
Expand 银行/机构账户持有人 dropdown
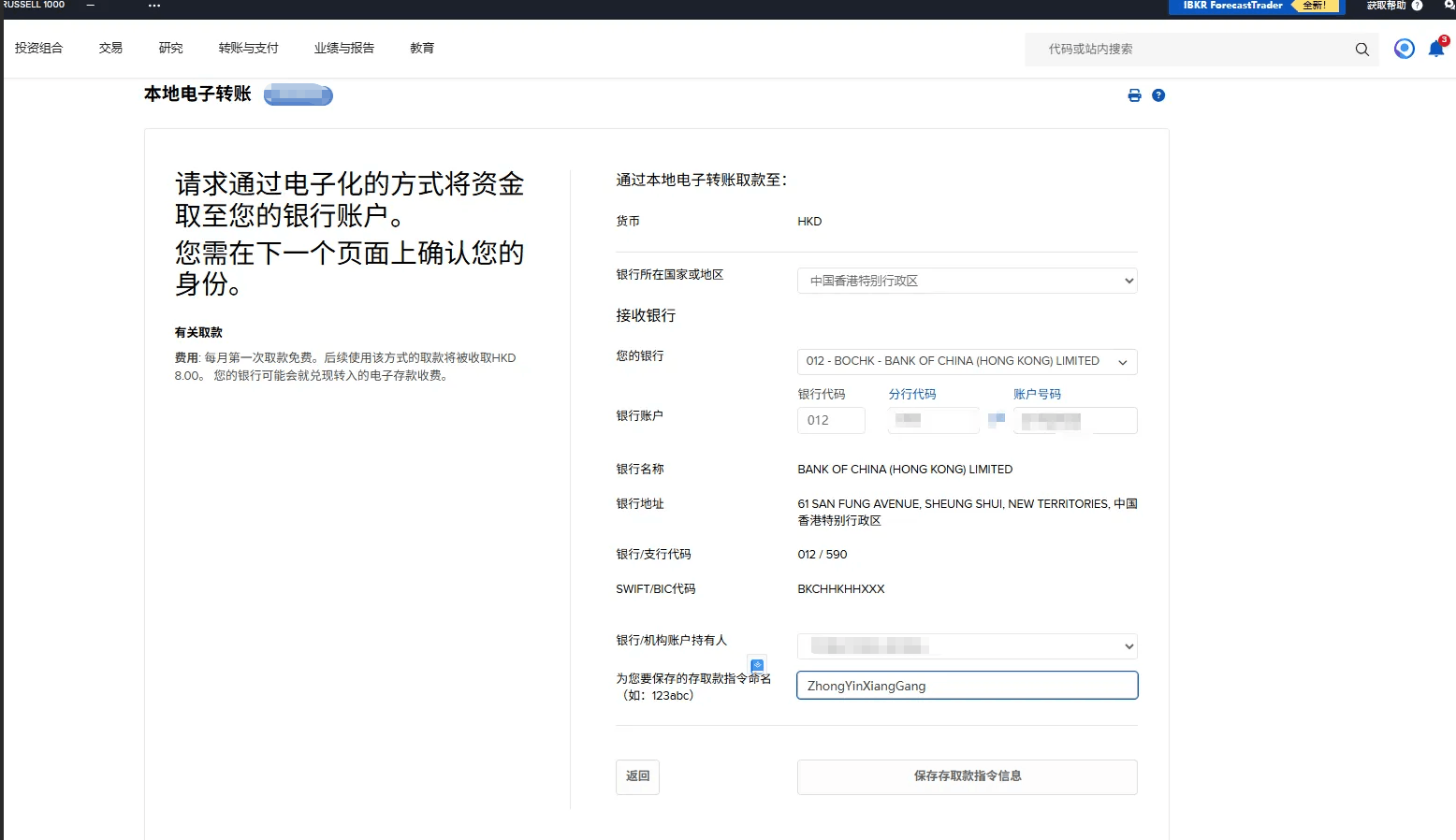pos(967,646)
